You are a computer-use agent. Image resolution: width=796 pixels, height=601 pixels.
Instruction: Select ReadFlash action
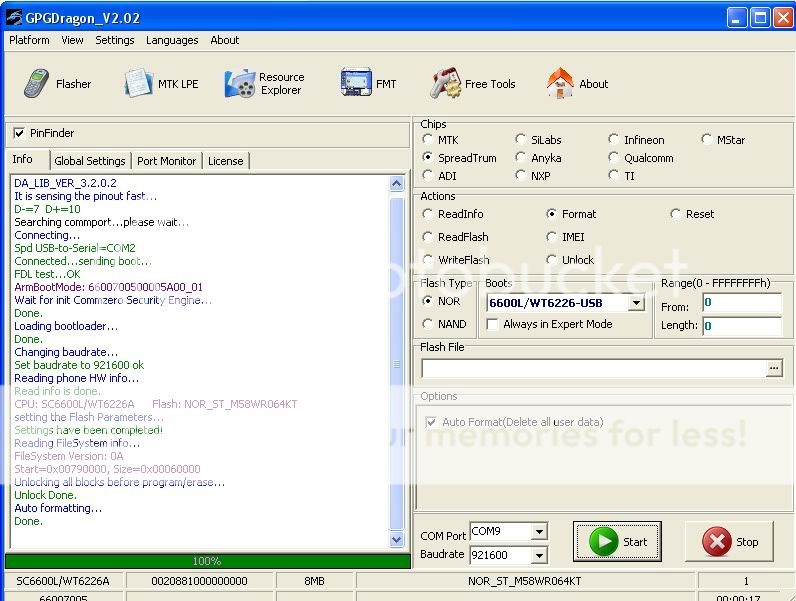tap(427, 237)
